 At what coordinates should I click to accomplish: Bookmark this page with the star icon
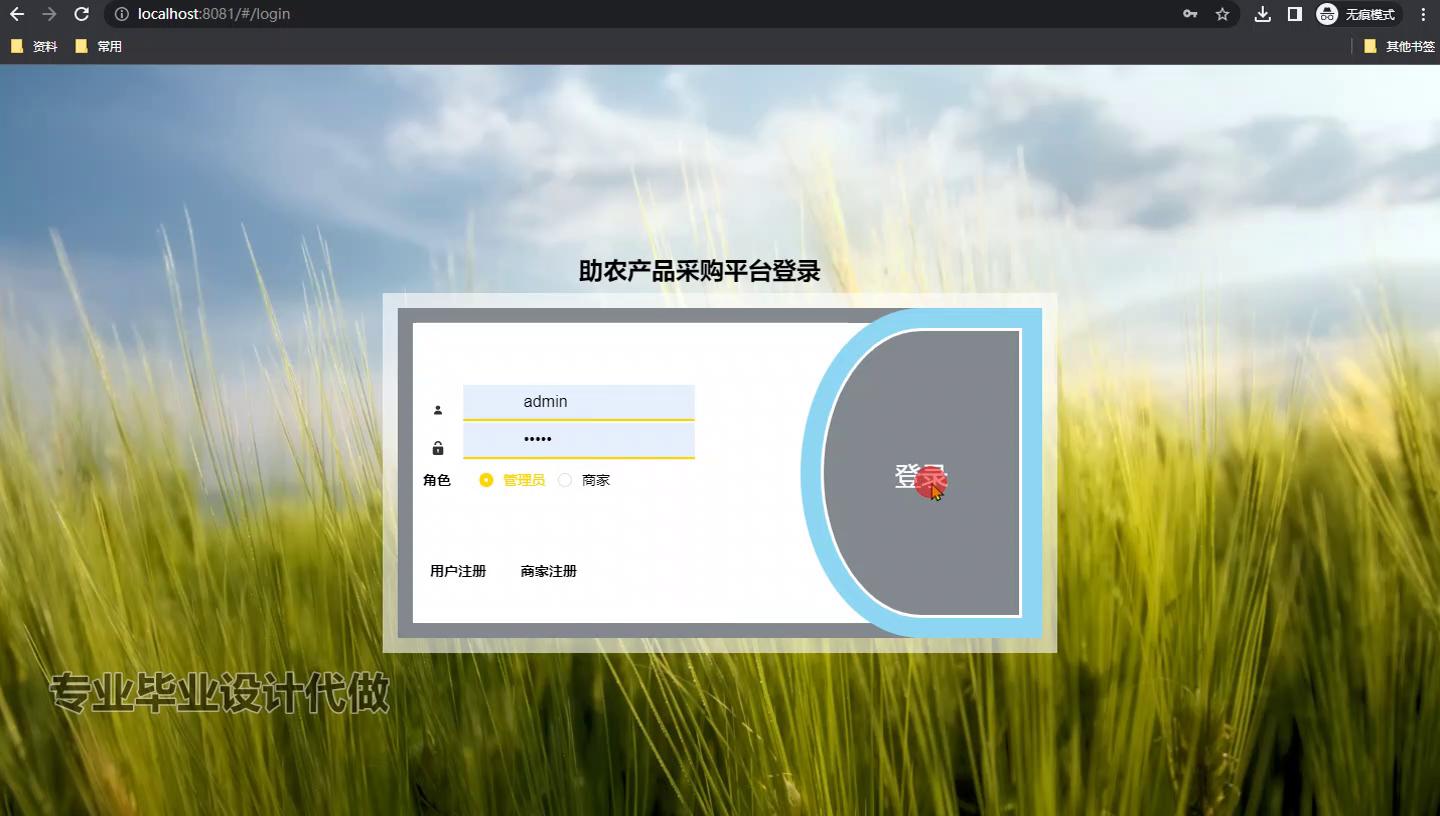(x=1222, y=14)
